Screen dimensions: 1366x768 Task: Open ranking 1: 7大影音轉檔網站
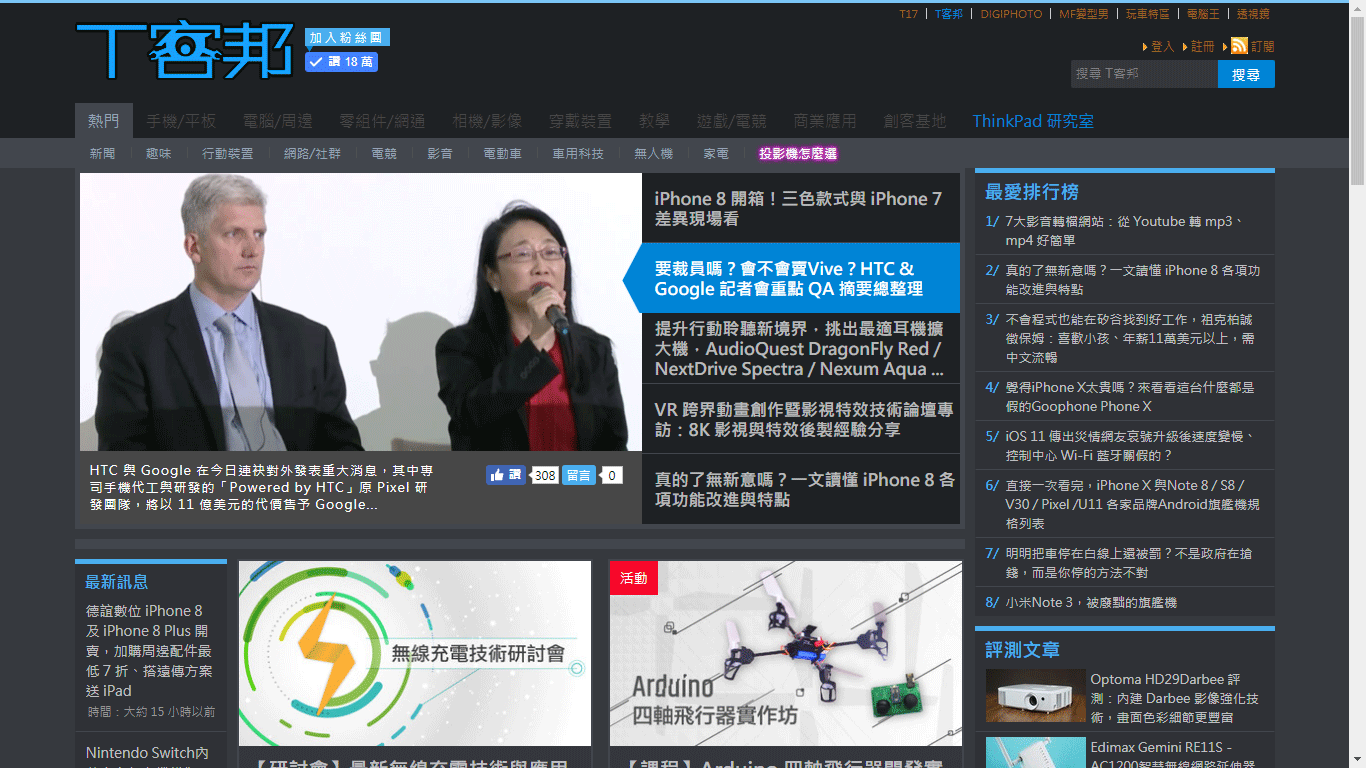1125,231
